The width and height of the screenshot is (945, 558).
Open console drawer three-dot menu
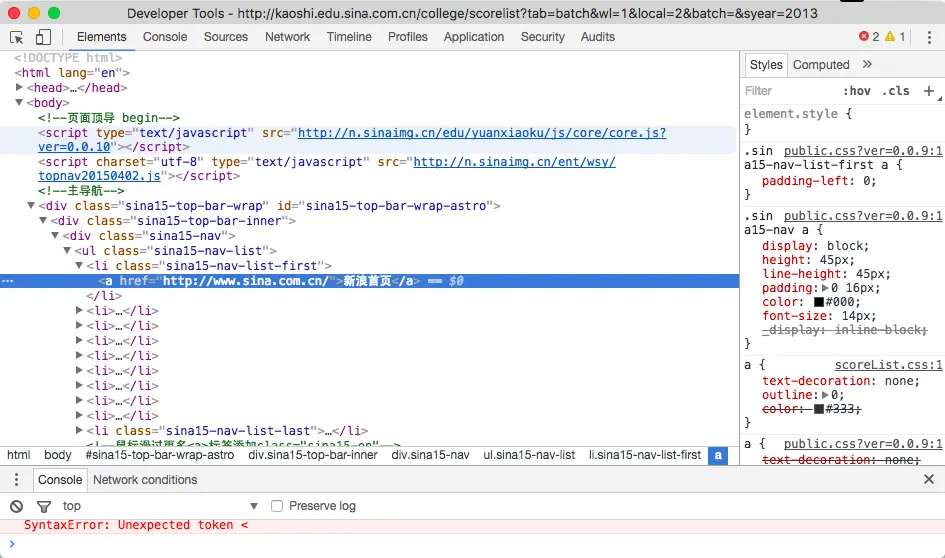coord(16,480)
